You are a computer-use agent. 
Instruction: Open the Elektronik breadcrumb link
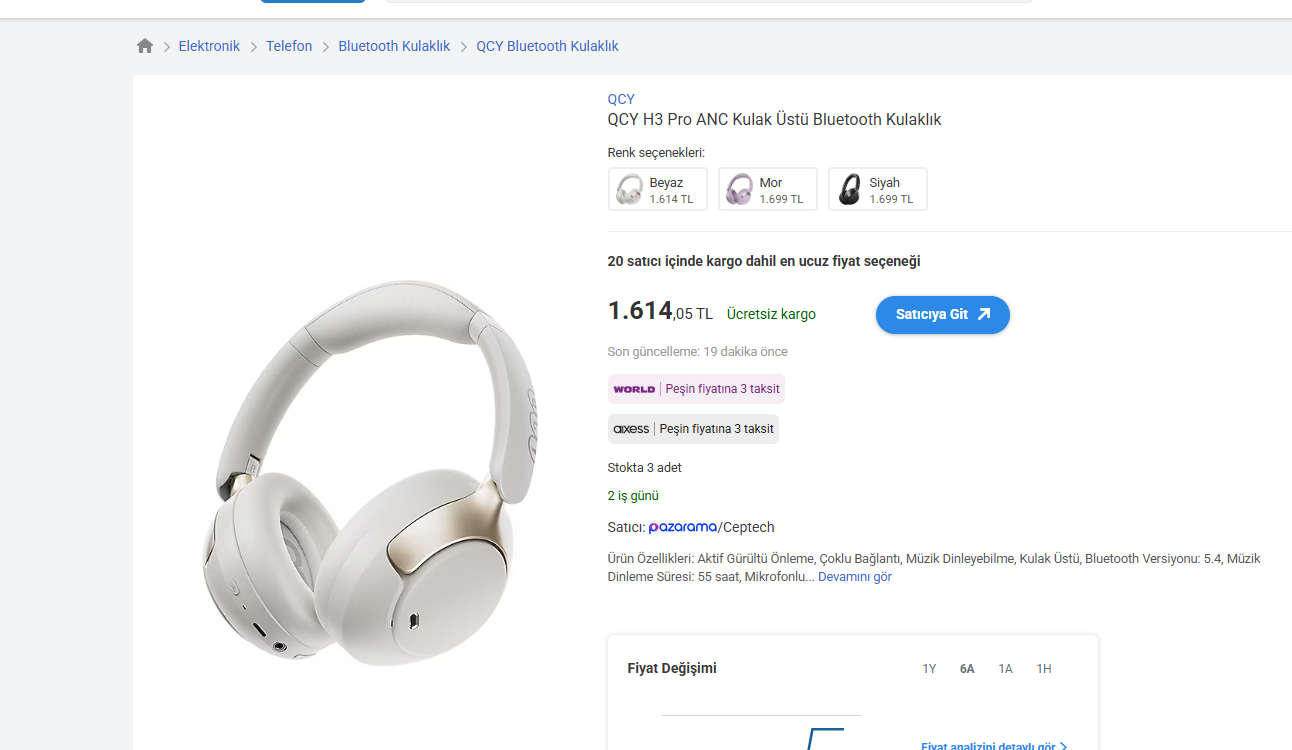click(209, 46)
